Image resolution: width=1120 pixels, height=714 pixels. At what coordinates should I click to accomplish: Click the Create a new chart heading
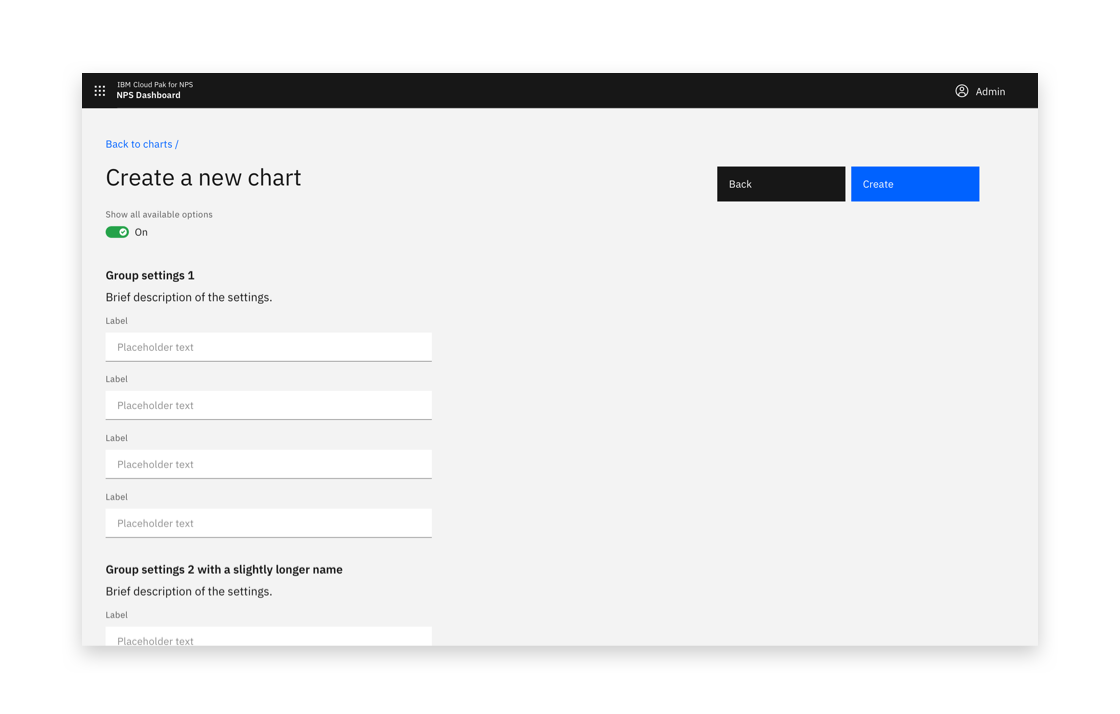click(x=202, y=177)
